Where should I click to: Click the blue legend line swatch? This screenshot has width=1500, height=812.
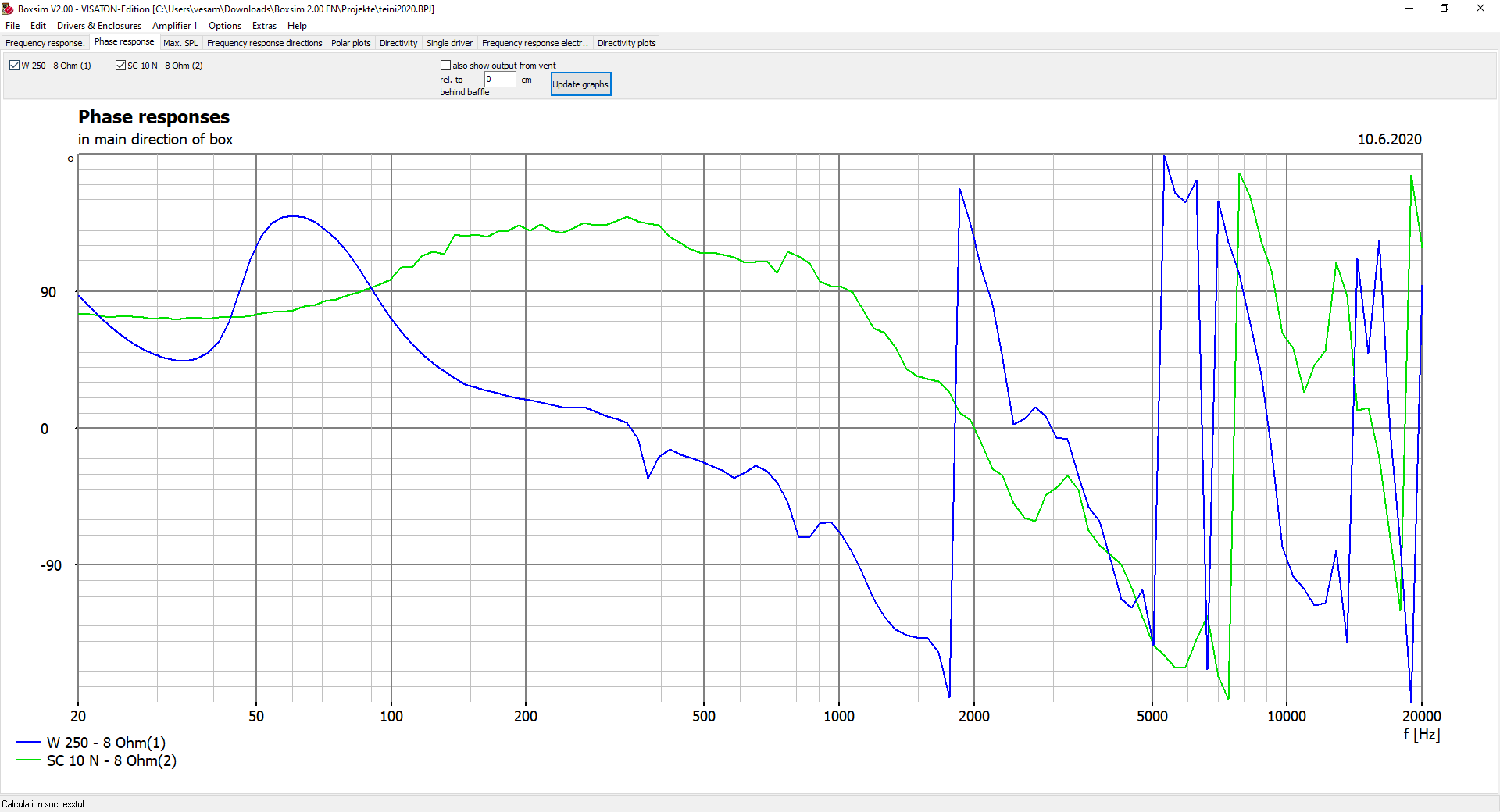28,743
